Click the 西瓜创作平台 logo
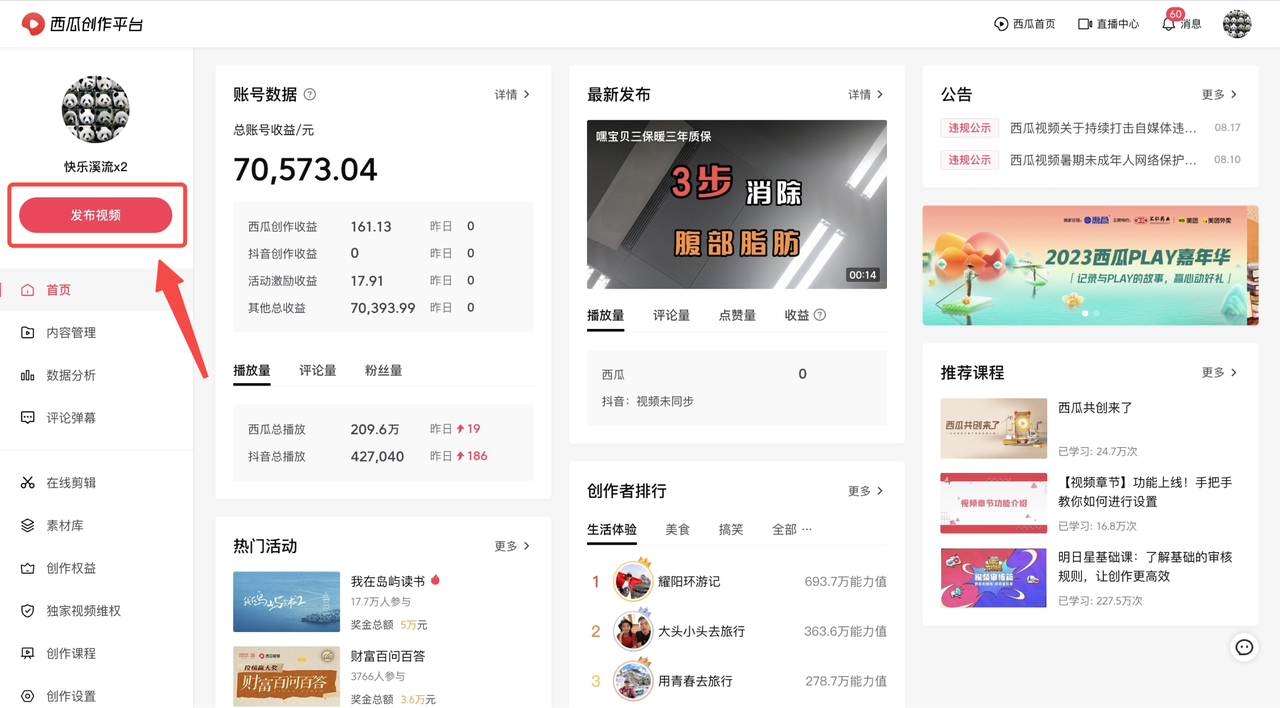Image resolution: width=1280 pixels, height=708 pixels. point(82,23)
